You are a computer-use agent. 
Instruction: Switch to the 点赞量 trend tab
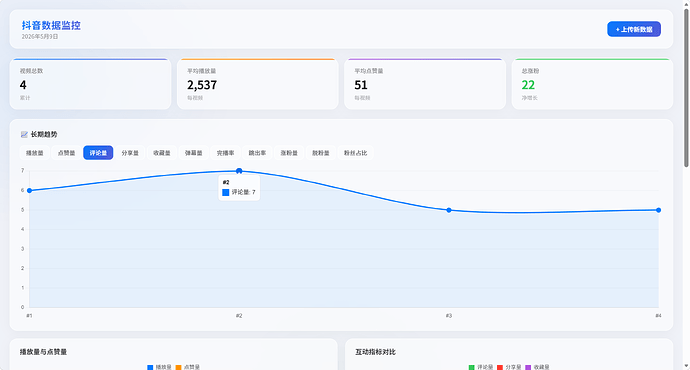pyautogui.click(x=66, y=153)
